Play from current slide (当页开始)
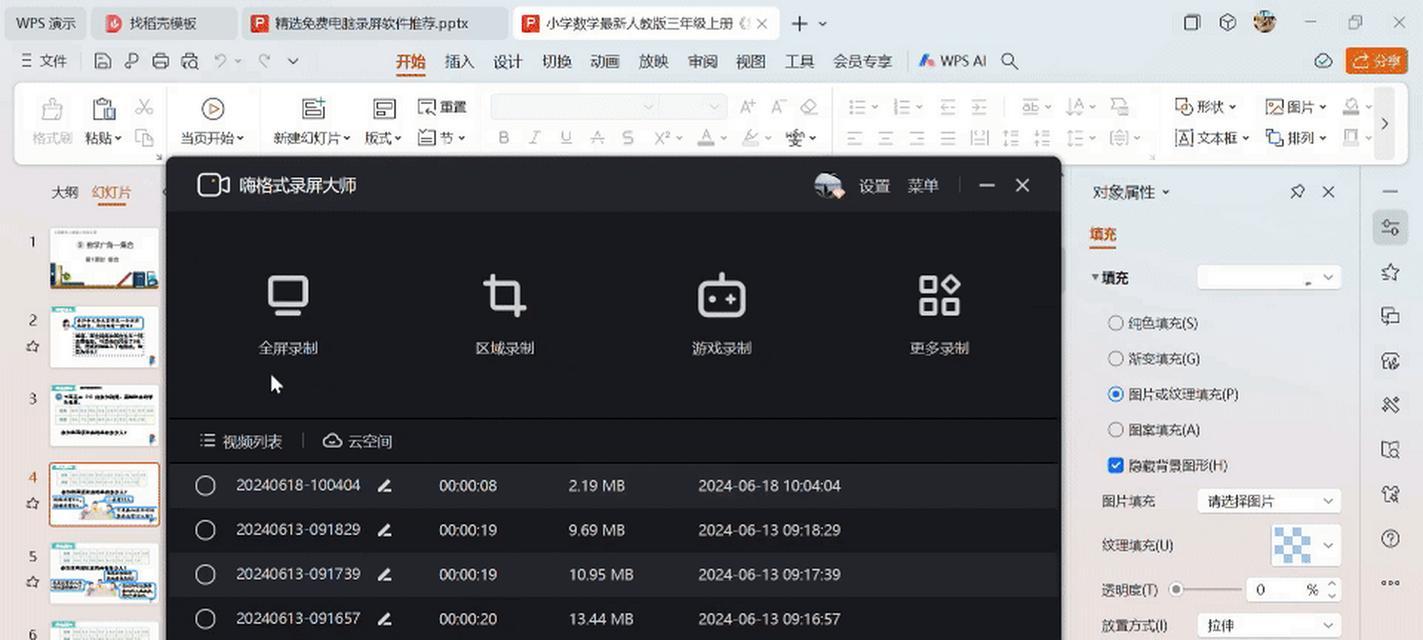The width and height of the screenshot is (1423, 640). coord(212,121)
